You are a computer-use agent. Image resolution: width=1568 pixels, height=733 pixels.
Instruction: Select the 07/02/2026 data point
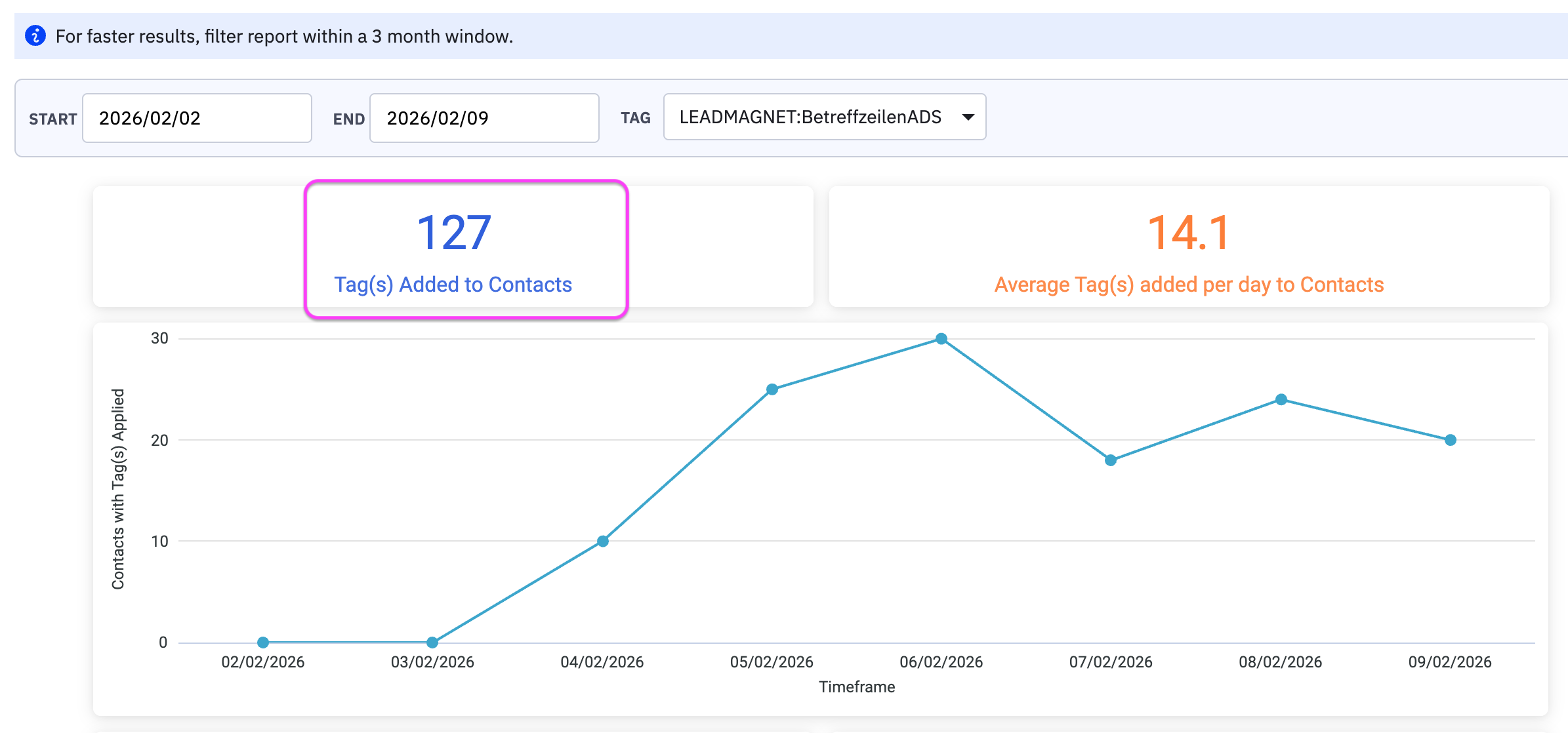1111,460
